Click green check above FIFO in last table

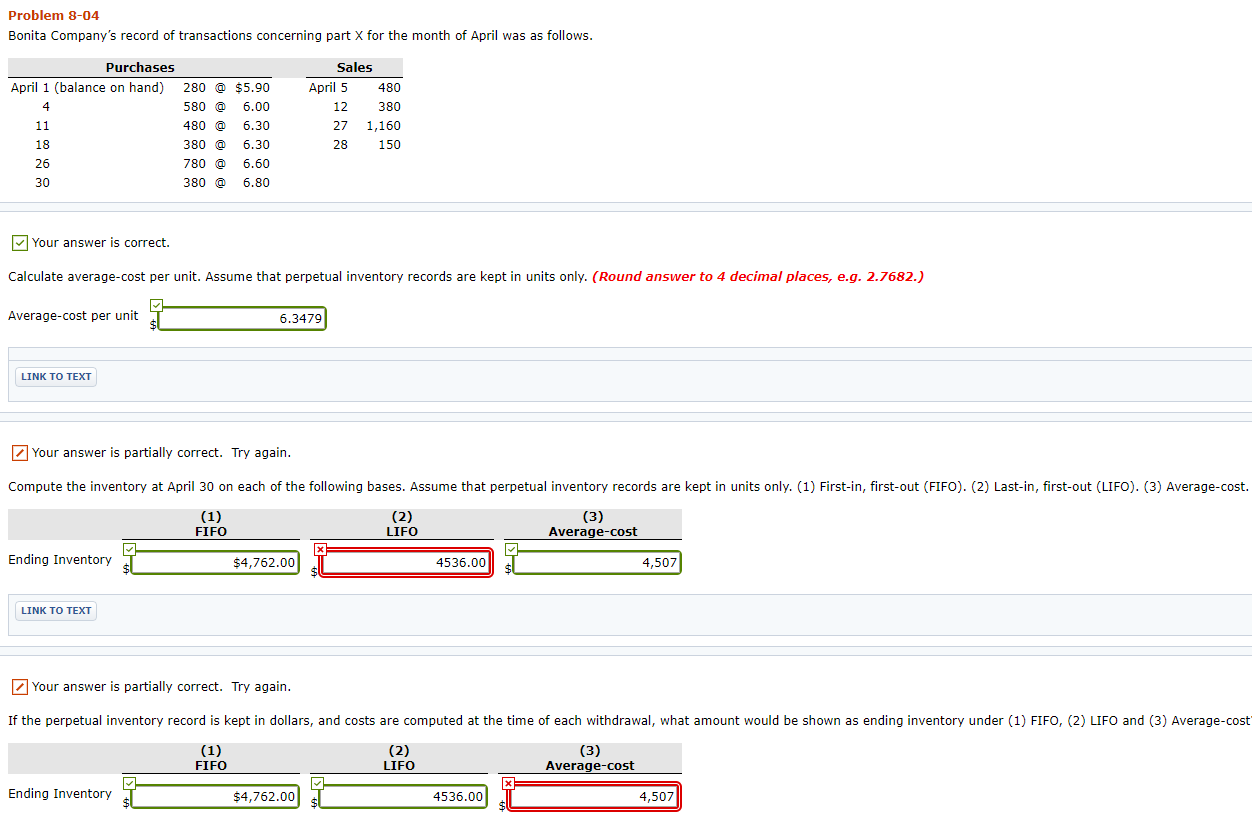pyautogui.click(x=129, y=782)
